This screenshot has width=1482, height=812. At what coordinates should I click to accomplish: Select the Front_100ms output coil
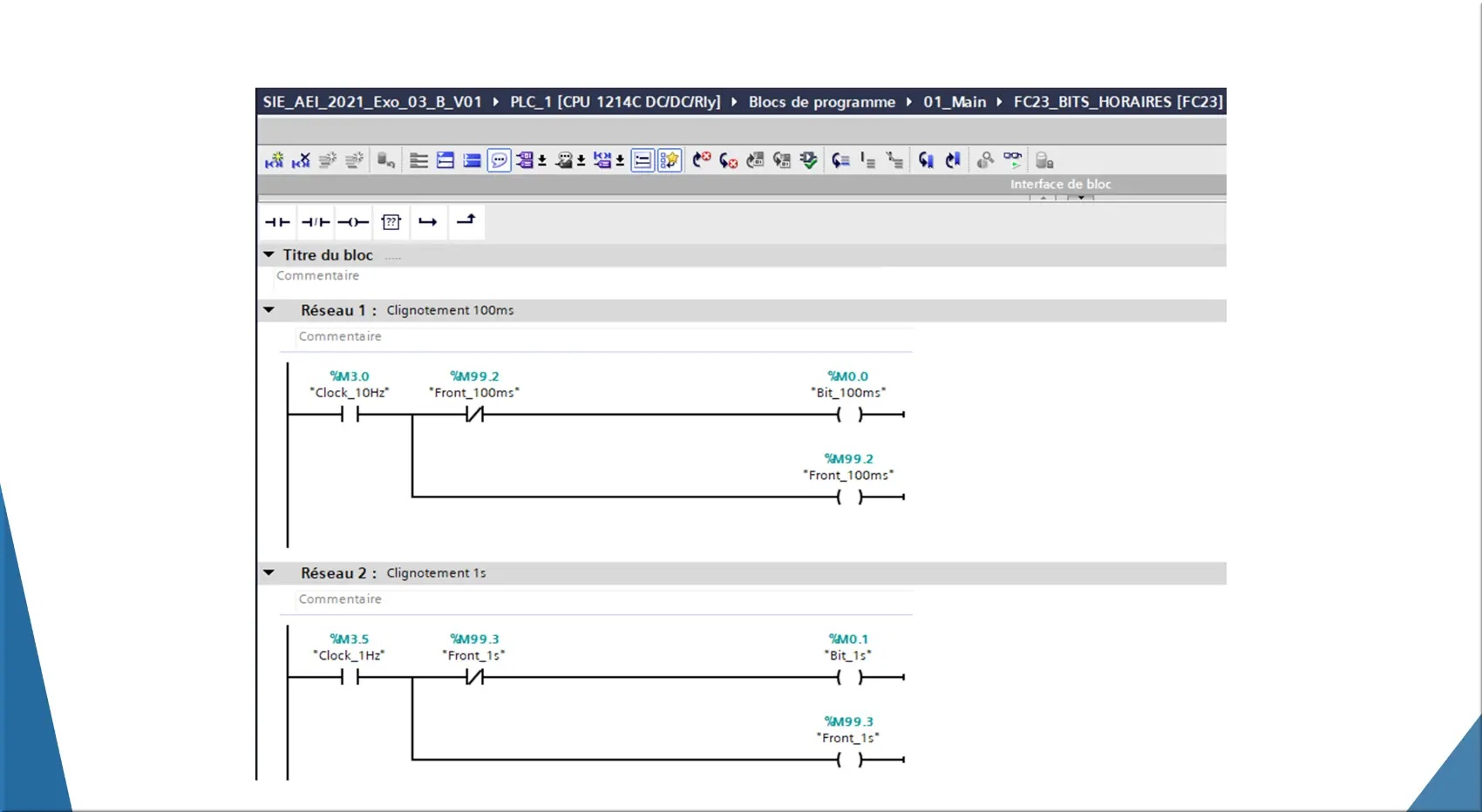point(849,497)
